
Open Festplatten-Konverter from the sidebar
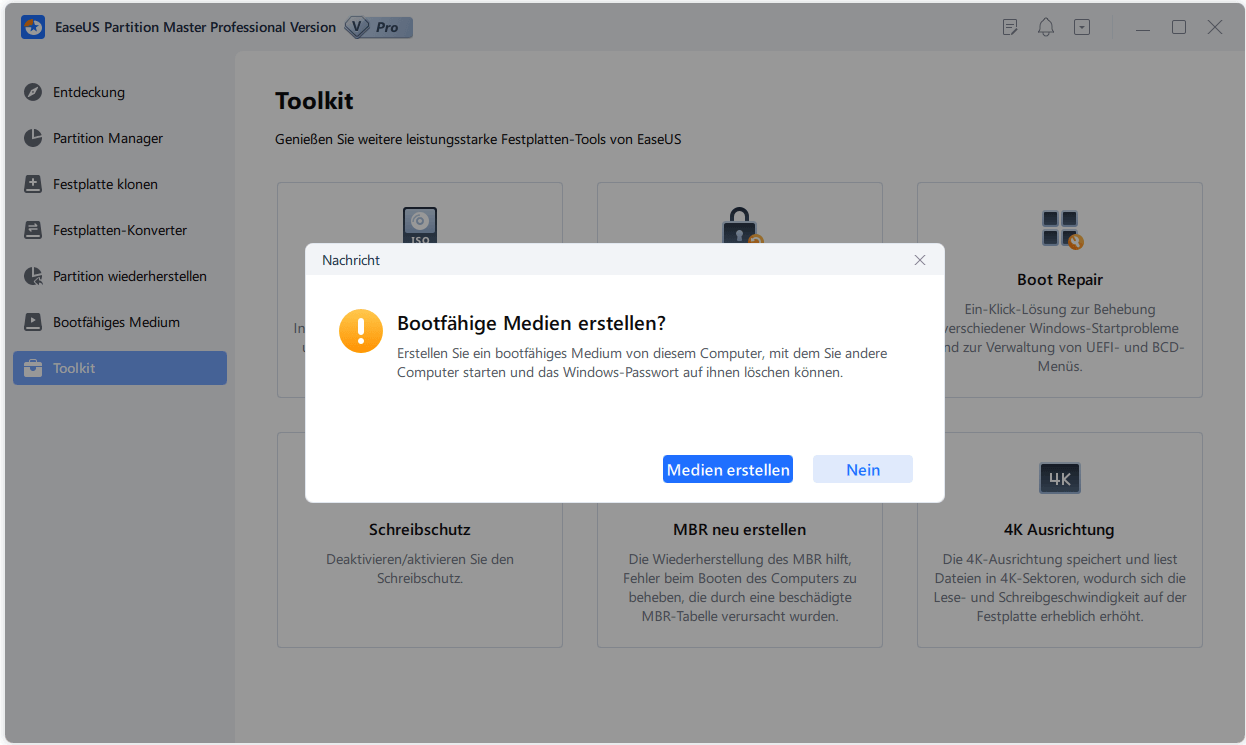[x=120, y=230]
